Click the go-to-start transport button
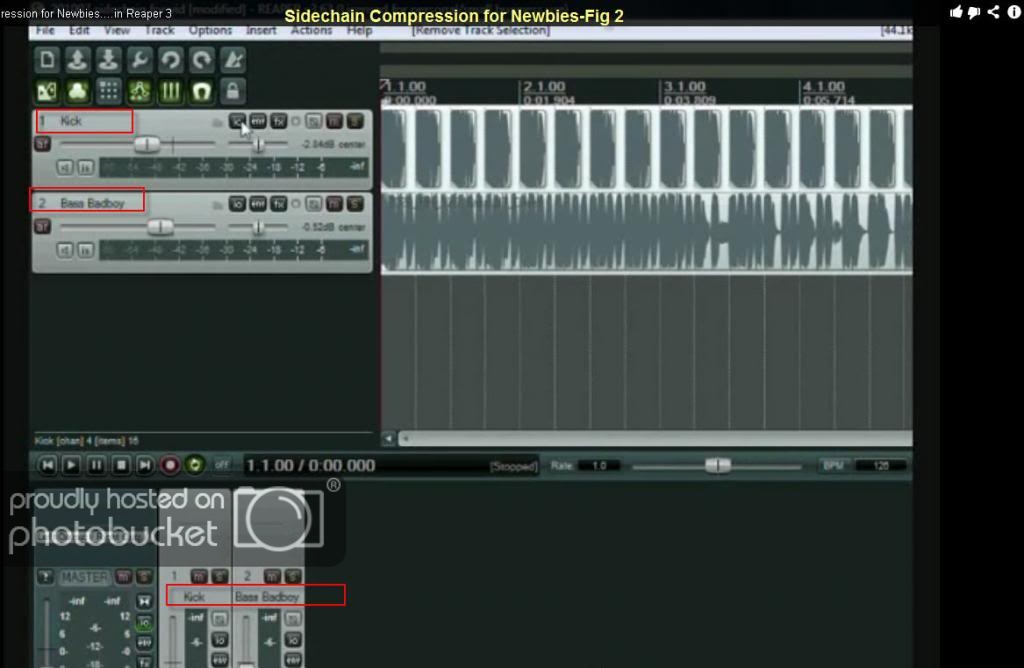The height and width of the screenshot is (668, 1024). pyautogui.click(x=48, y=466)
